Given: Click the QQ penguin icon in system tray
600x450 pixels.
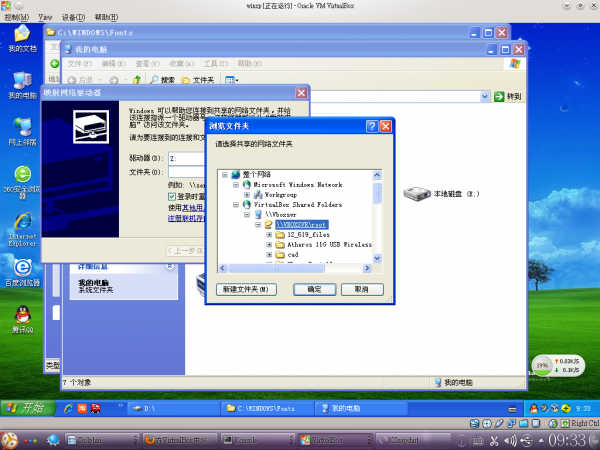Looking at the screenshot, I should 533,408.
